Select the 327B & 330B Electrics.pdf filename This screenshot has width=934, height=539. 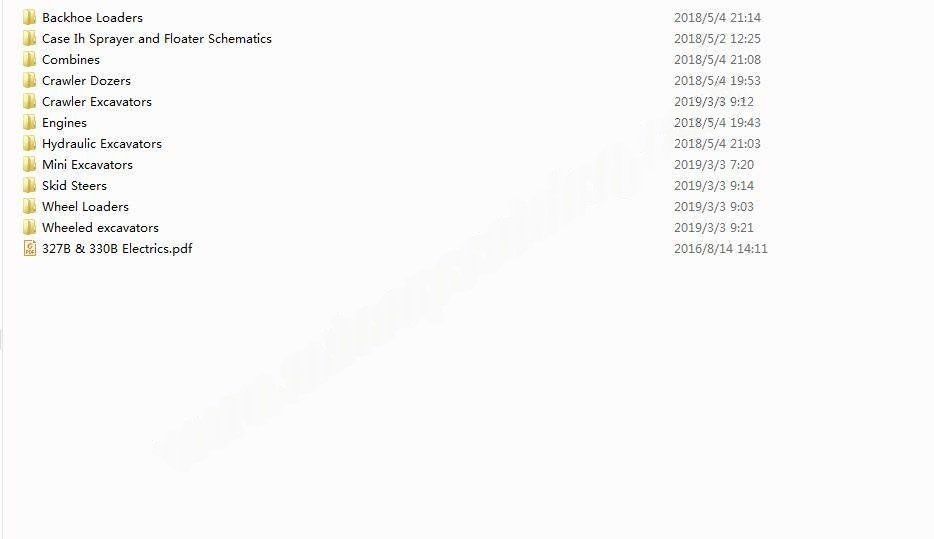click(117, 248)
